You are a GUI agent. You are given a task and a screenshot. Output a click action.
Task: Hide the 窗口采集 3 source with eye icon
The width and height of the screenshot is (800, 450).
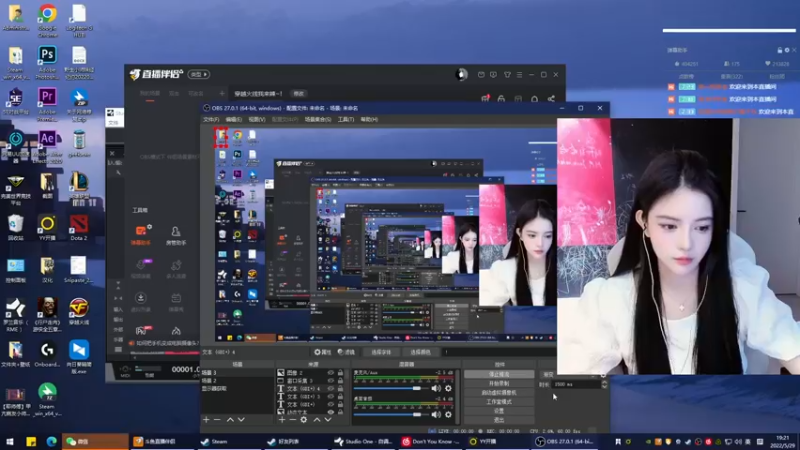pos(331,381)
